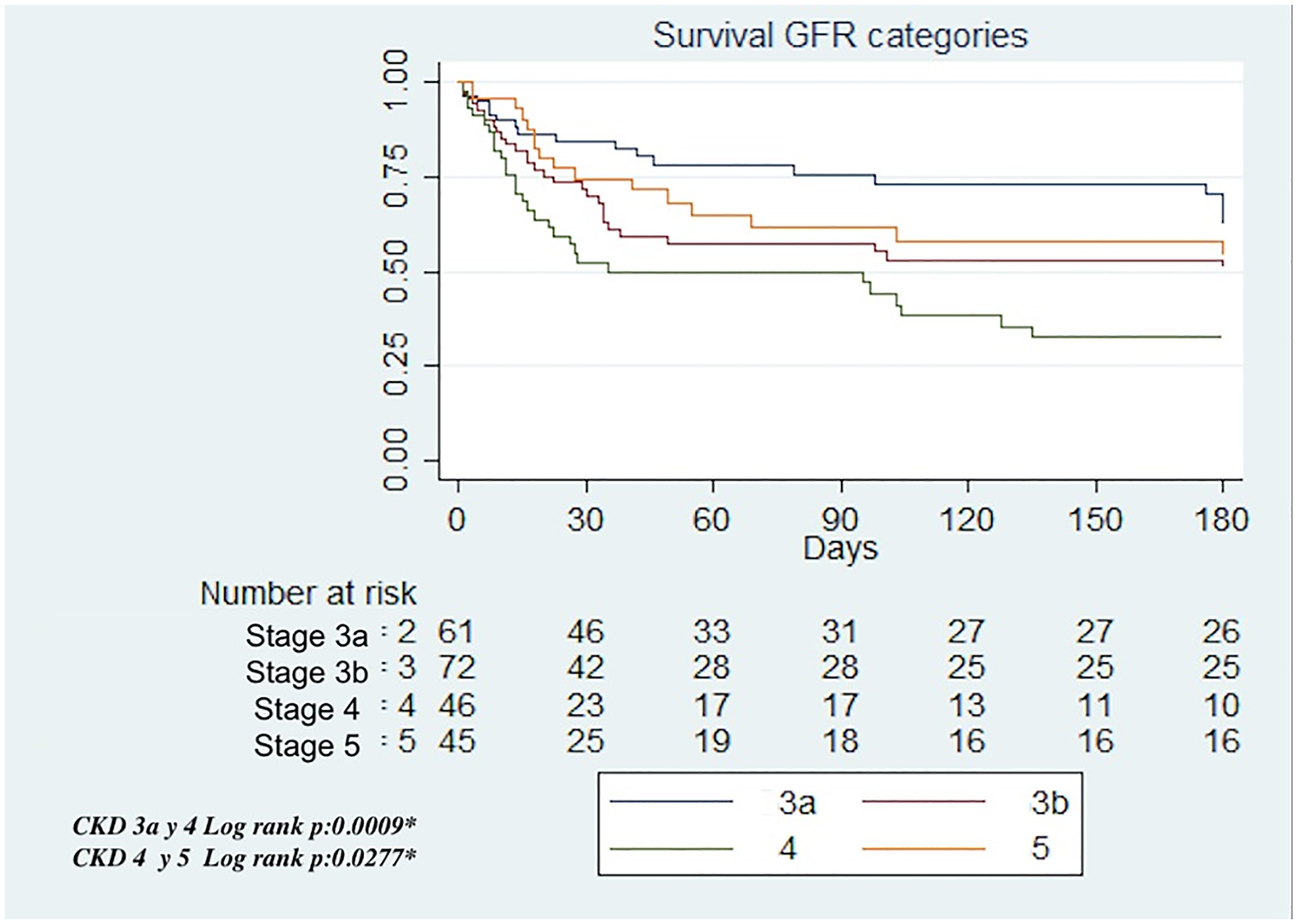Click the 0.50 y-axis label
This screenshot has height=924, width=1299.
pyautogui.click(x=396, y=272)
